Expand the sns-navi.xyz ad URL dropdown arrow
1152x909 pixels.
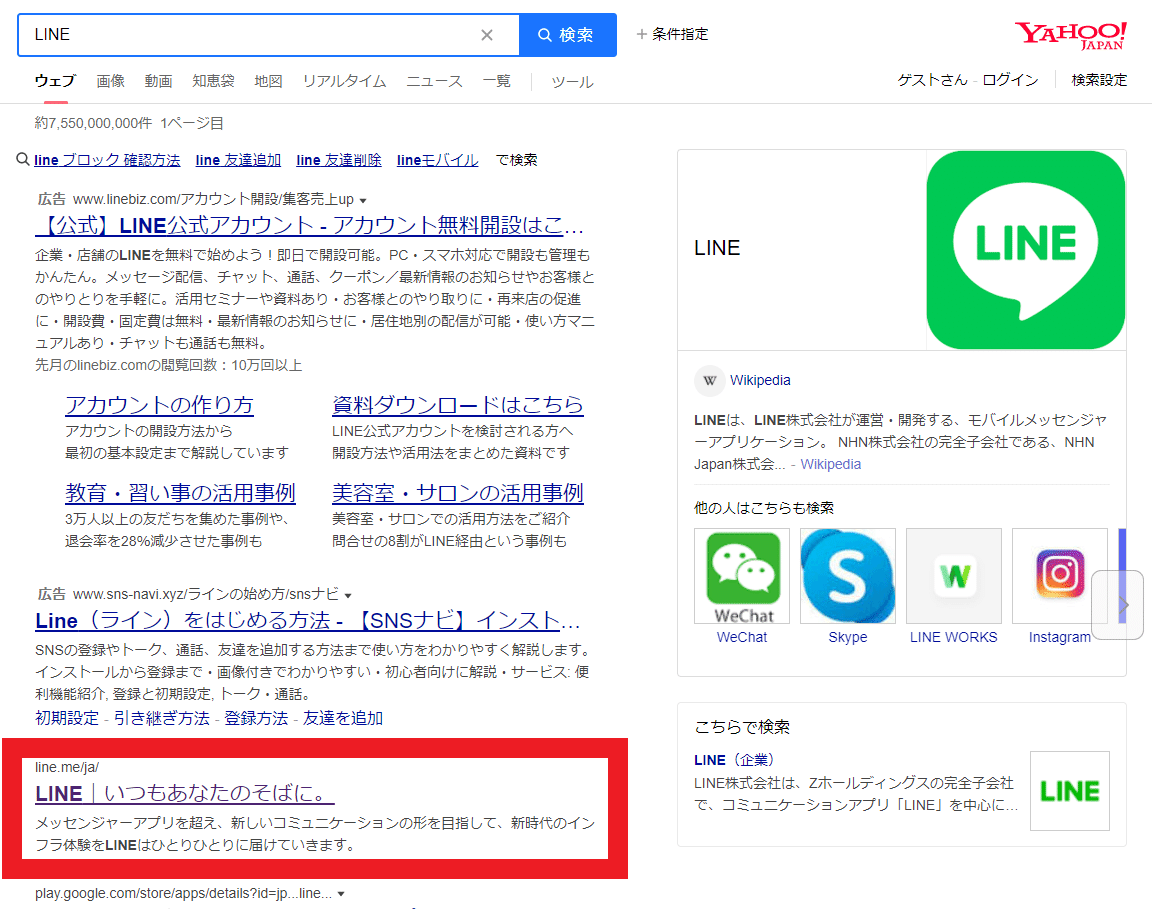coord(348,595)
